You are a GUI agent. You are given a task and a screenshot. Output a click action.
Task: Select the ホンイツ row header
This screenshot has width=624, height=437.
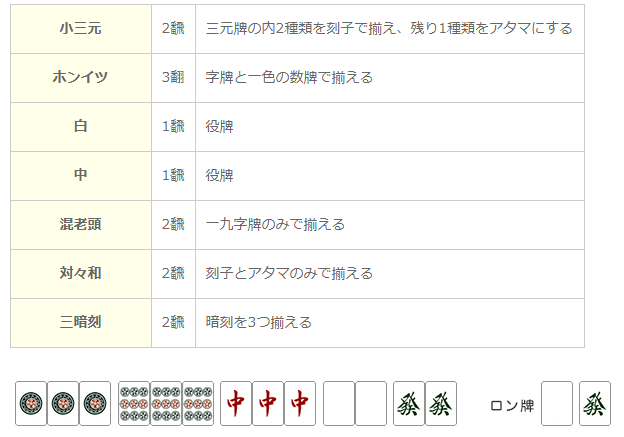click(x=81, y=78)
